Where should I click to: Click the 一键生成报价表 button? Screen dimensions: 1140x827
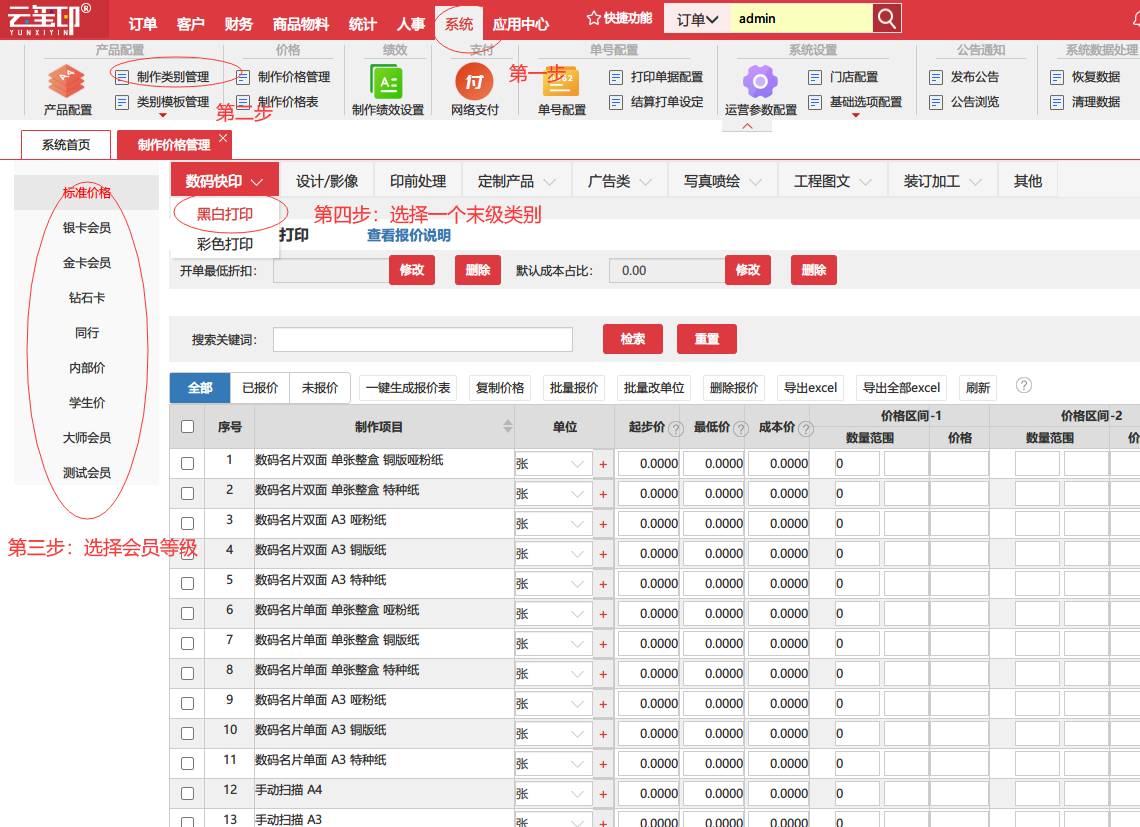(408, 388)
